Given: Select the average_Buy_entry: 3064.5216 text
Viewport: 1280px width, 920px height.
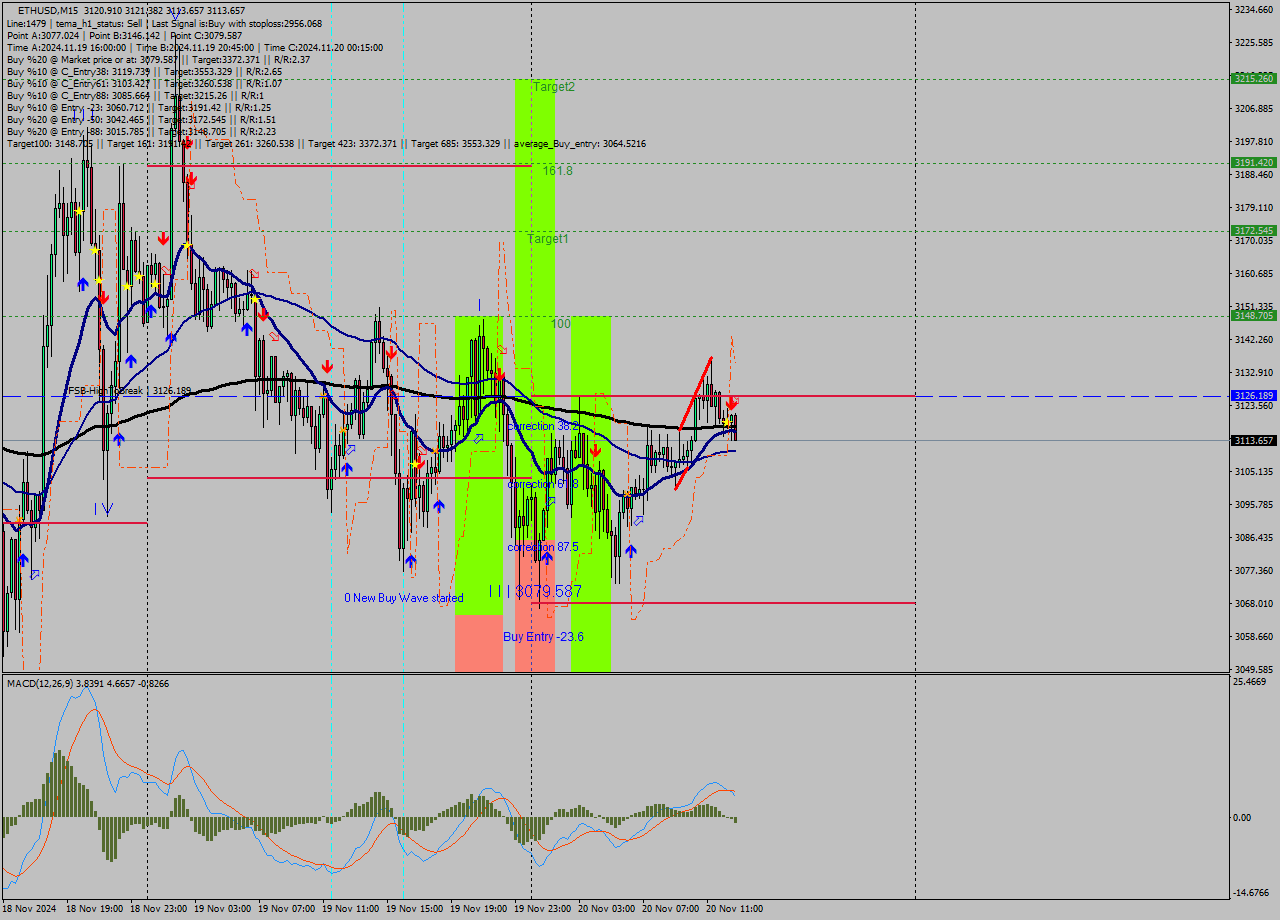Looking at the screenshot, I should [x=580, y=144].
